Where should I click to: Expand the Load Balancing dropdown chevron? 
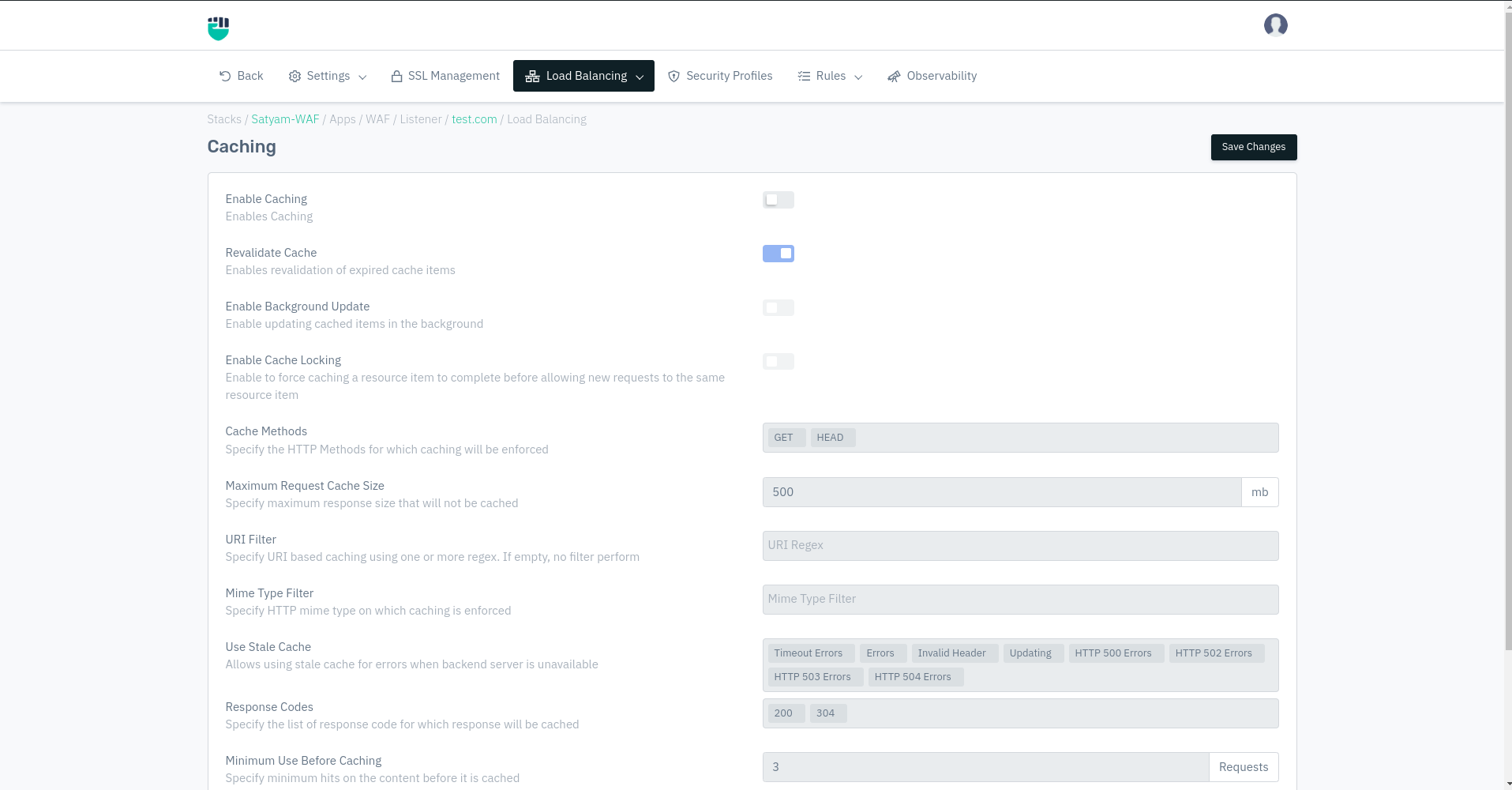click(640, 77)
